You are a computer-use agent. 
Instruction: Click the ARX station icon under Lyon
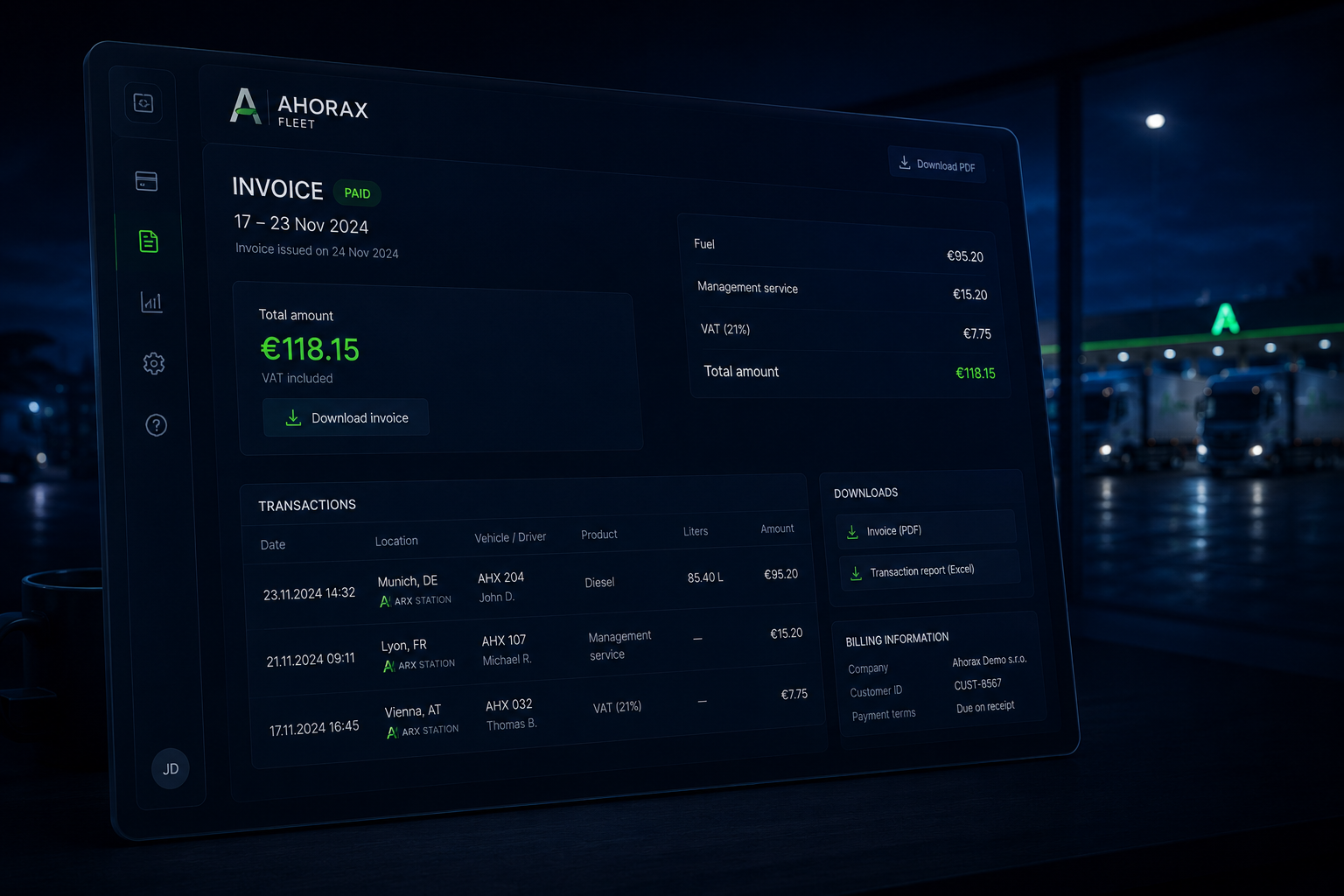(388, 666)
